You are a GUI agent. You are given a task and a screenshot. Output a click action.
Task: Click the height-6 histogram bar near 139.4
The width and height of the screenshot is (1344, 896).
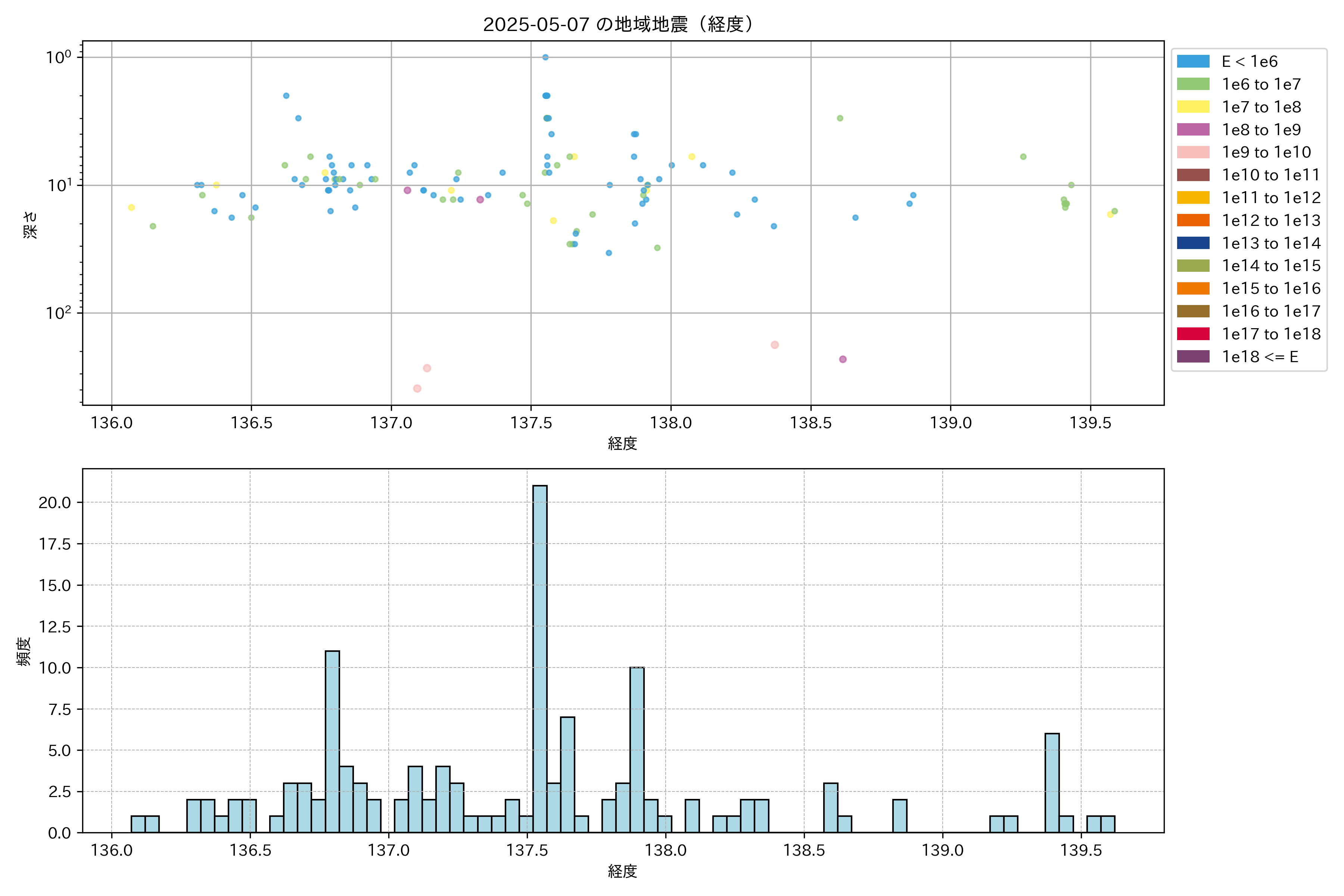tap(1052, 783)
